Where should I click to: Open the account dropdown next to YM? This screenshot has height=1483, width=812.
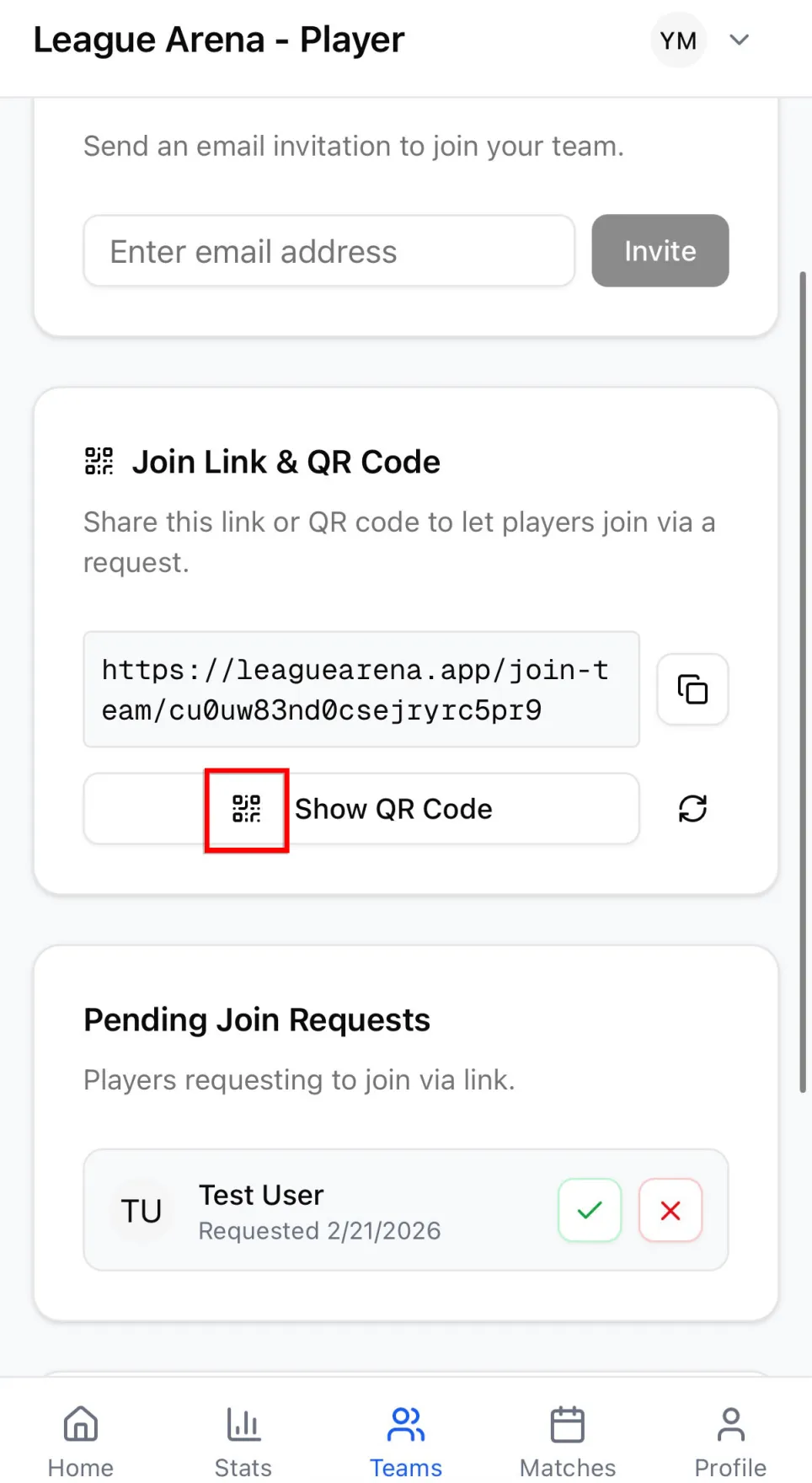(739, 40)
